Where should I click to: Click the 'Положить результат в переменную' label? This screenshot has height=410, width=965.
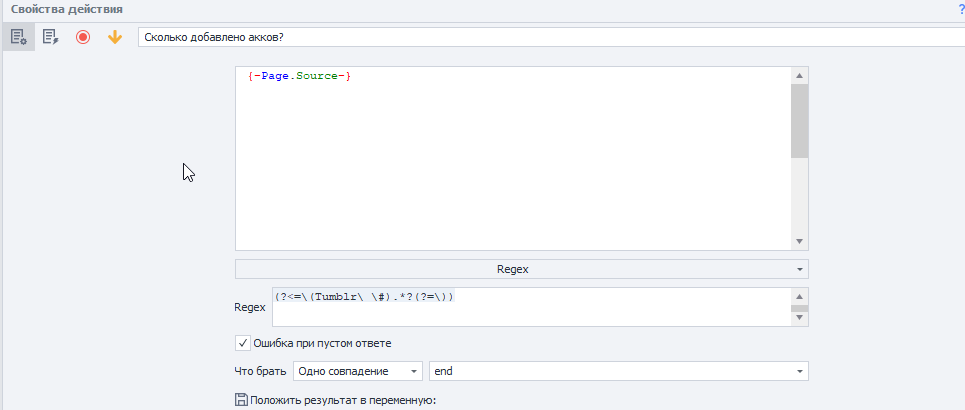tap(343, 400)
